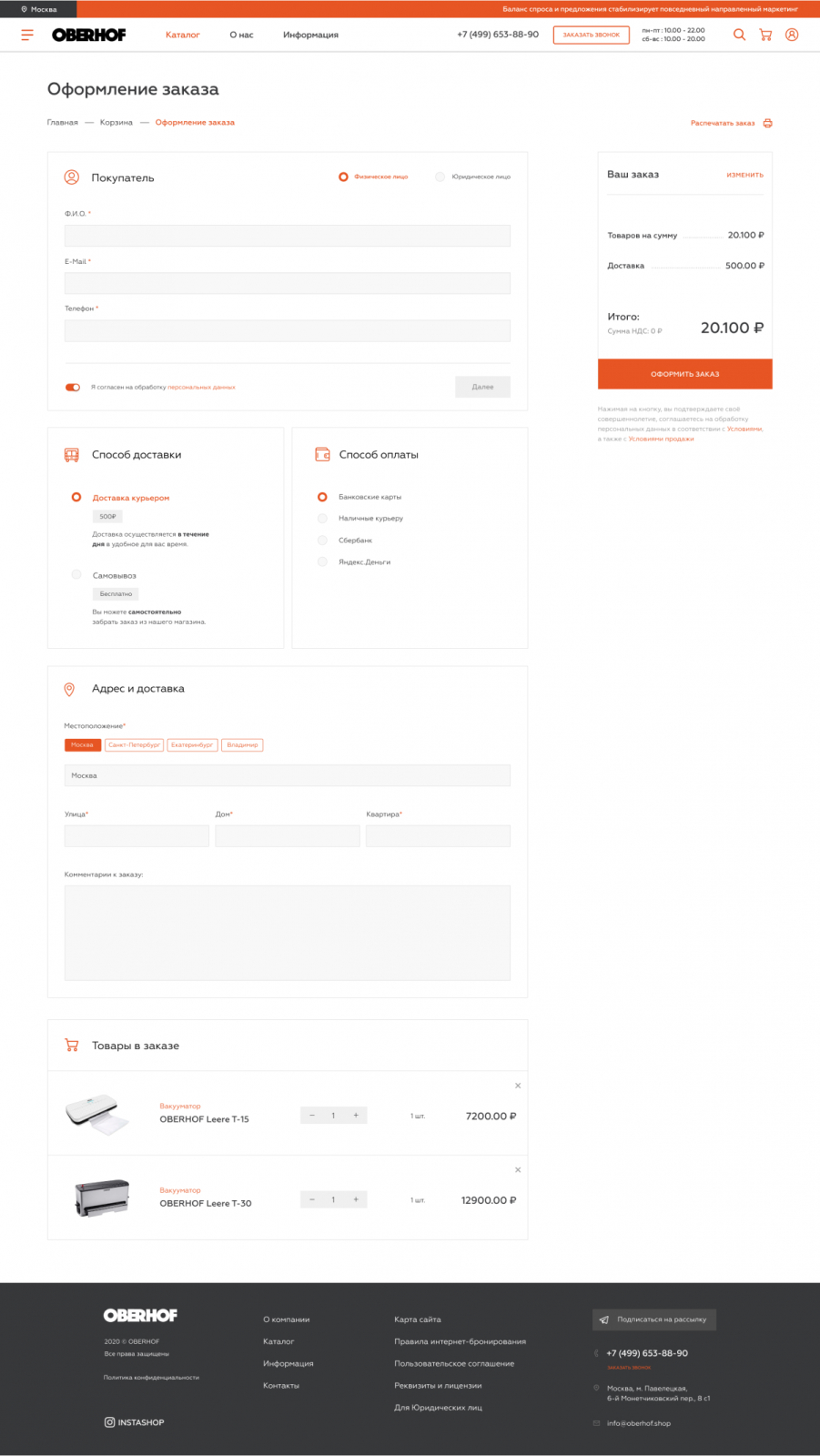Select Наличные курьеру payment method
The height and width of the screenshot is (1456, 820).
(322, 518)
